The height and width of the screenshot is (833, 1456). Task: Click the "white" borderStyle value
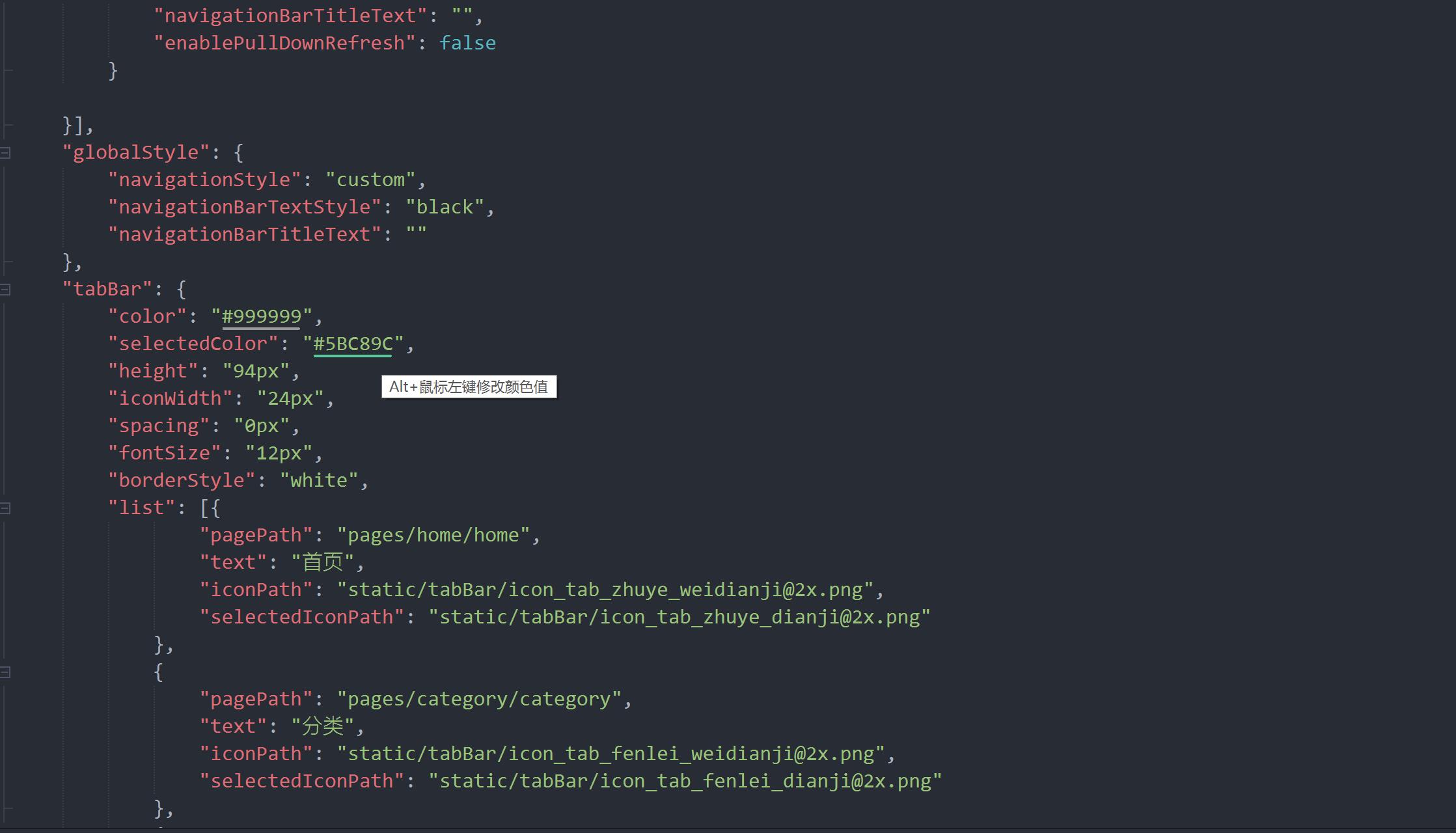(319, 481)
